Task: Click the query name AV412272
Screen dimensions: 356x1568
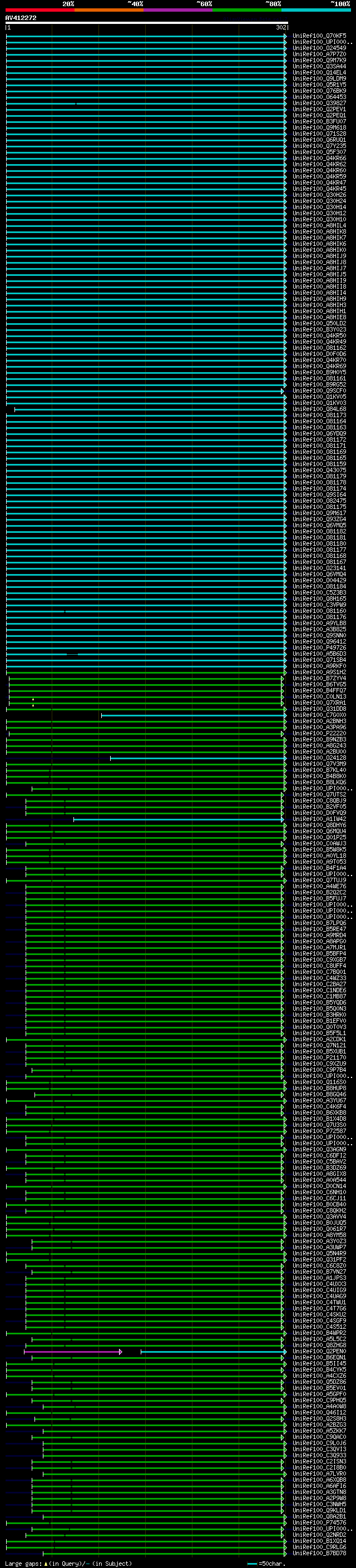Action: 21,18
